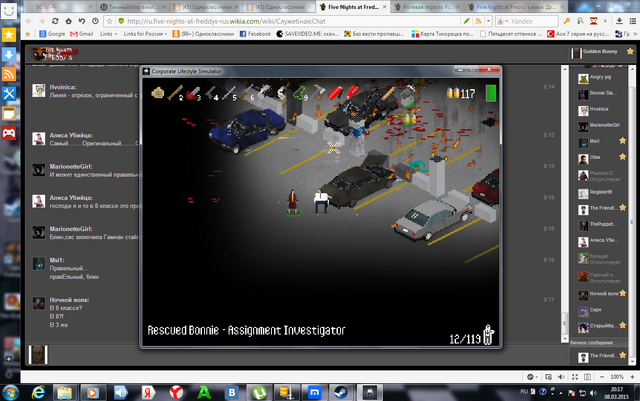
Task: Switch to the first Одноклассники tab
Action: coord(206,7)
